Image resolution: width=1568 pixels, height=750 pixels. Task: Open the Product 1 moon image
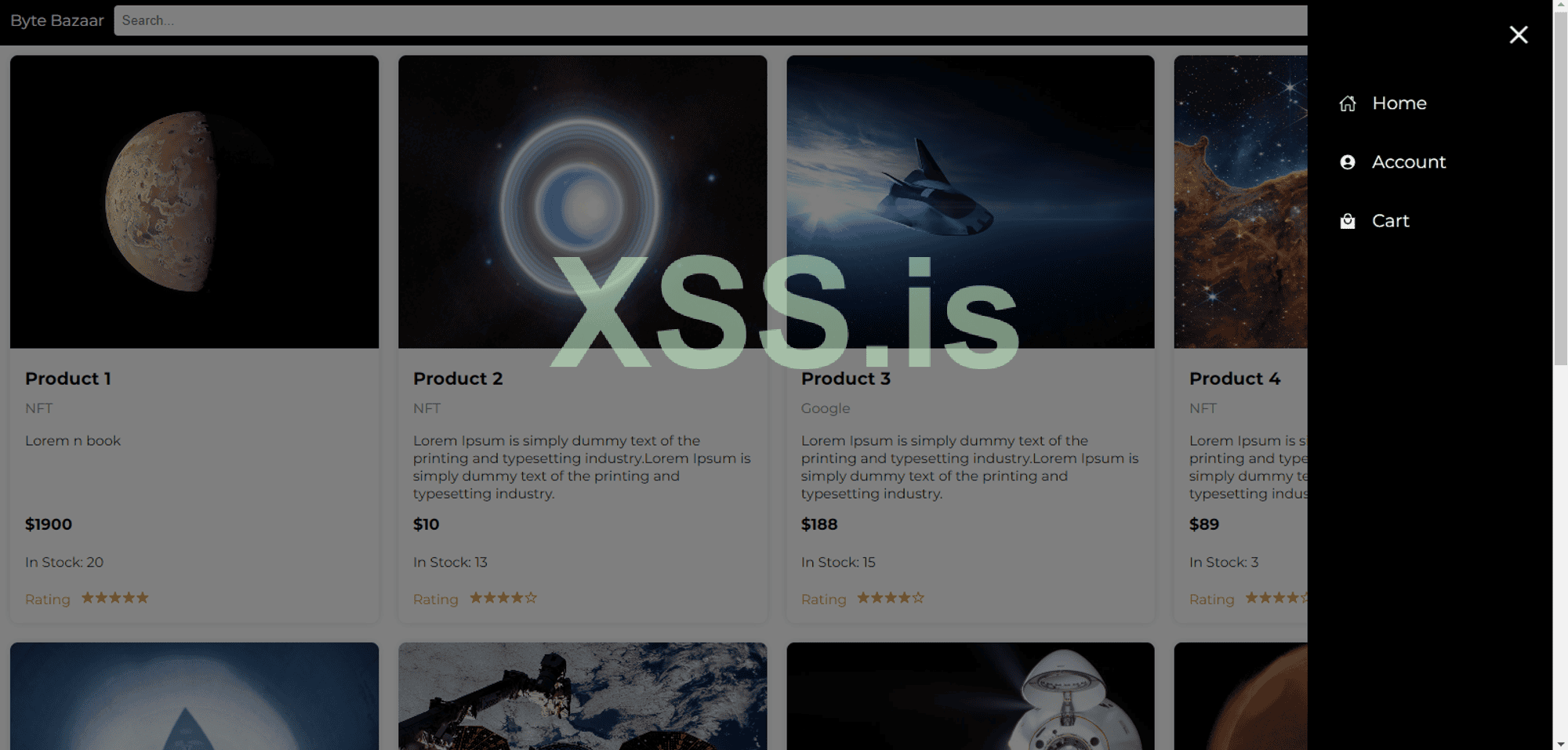coord(194,201)
